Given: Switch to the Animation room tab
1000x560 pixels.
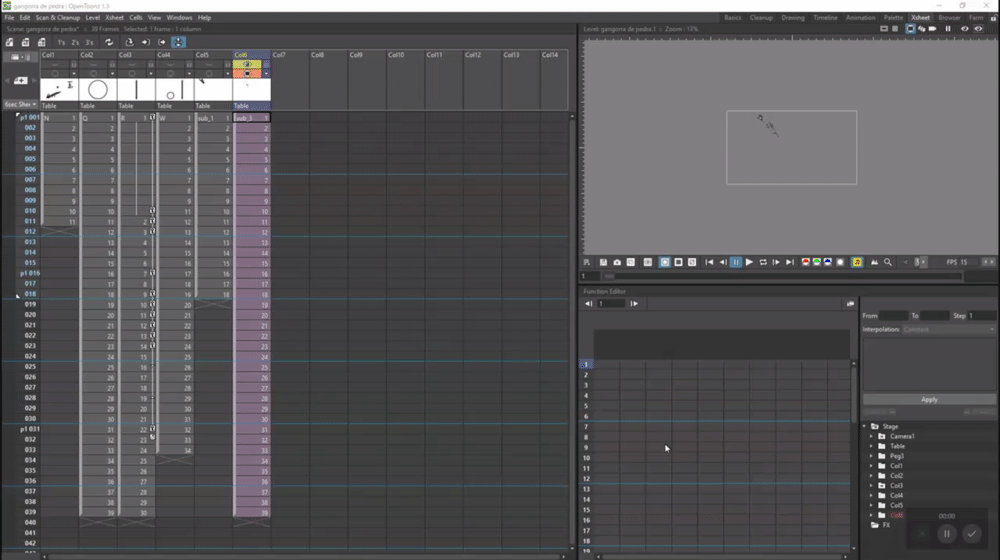Looking at the screenshot, I should tap(860, 18).
